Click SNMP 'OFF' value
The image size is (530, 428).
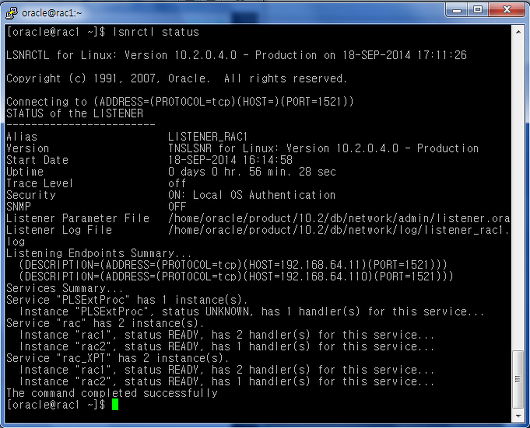coord(177,207)
